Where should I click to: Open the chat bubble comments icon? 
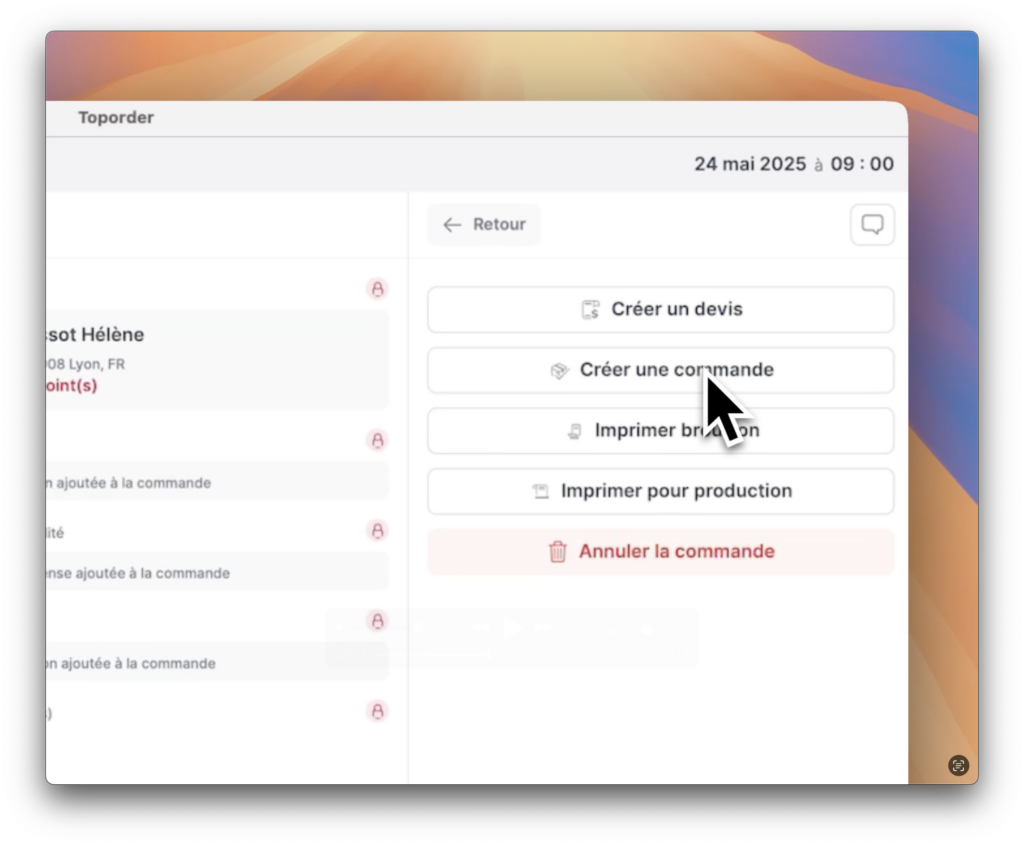coord(872,225)
